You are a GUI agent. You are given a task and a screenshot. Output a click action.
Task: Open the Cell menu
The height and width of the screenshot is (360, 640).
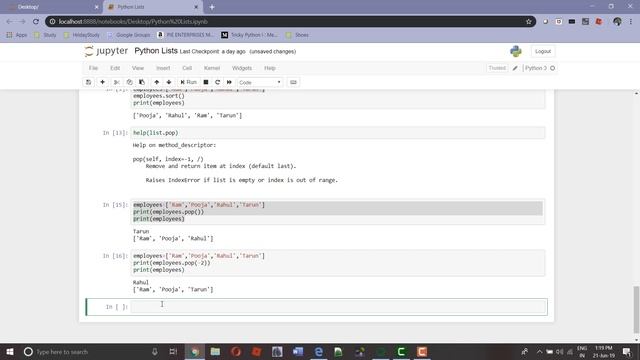[x=187, y=68]
